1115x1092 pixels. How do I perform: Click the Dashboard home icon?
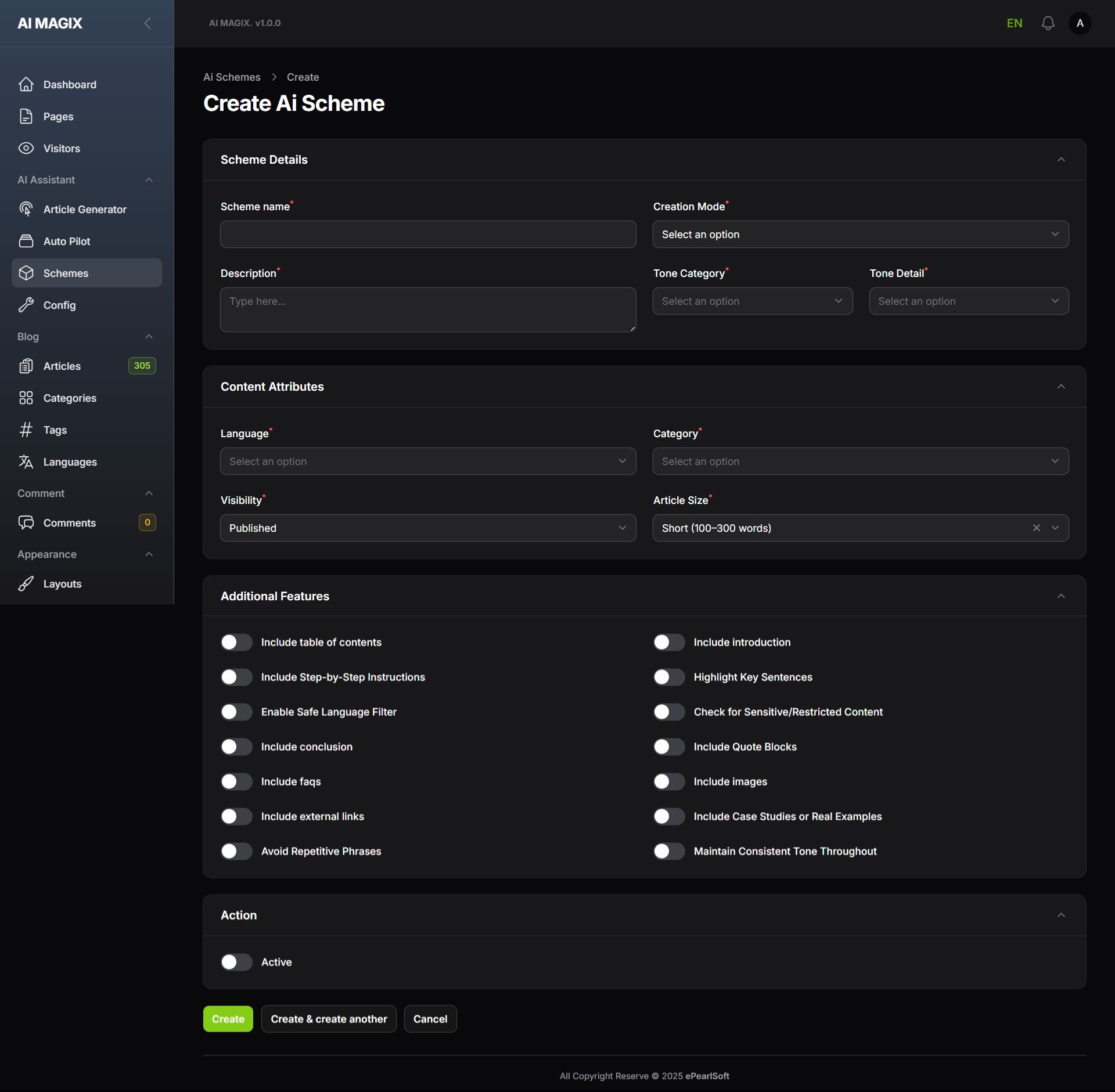pyautogui.click(x=26, y=84)
